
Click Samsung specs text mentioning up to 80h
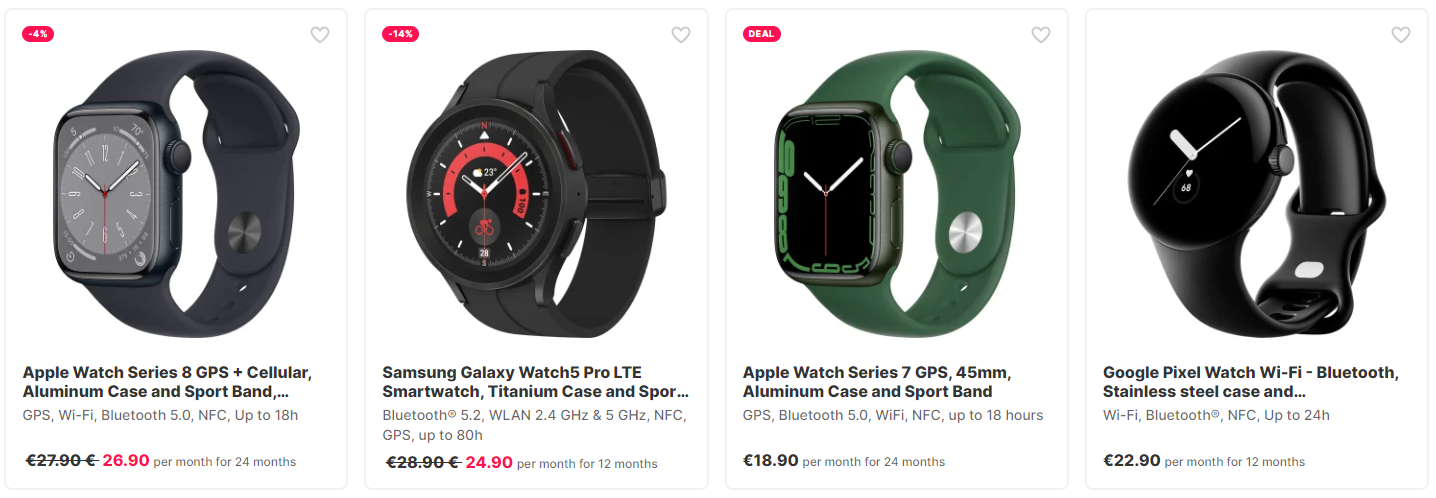point(535,425)
